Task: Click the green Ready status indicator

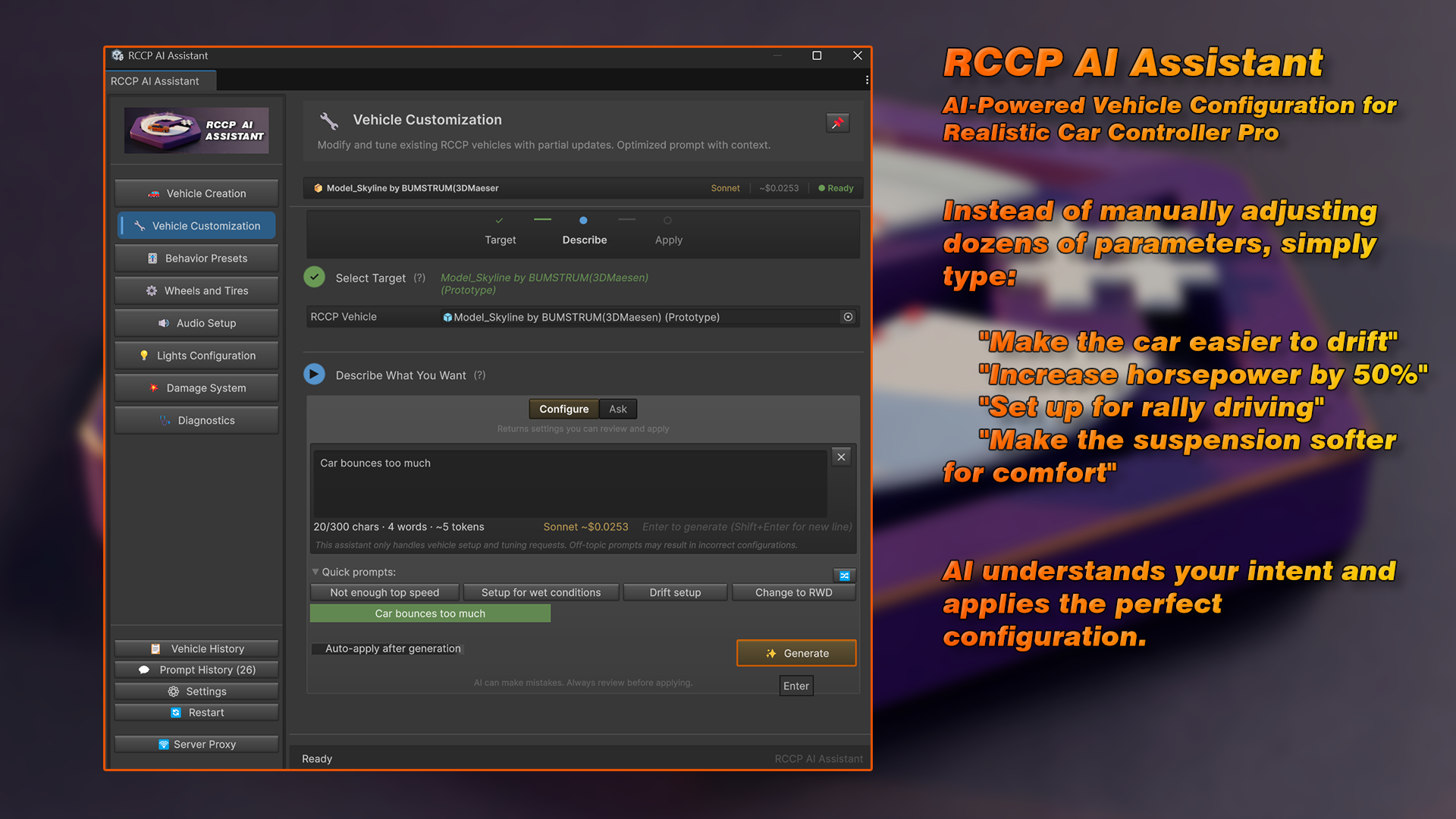Action: coord(836,188)
